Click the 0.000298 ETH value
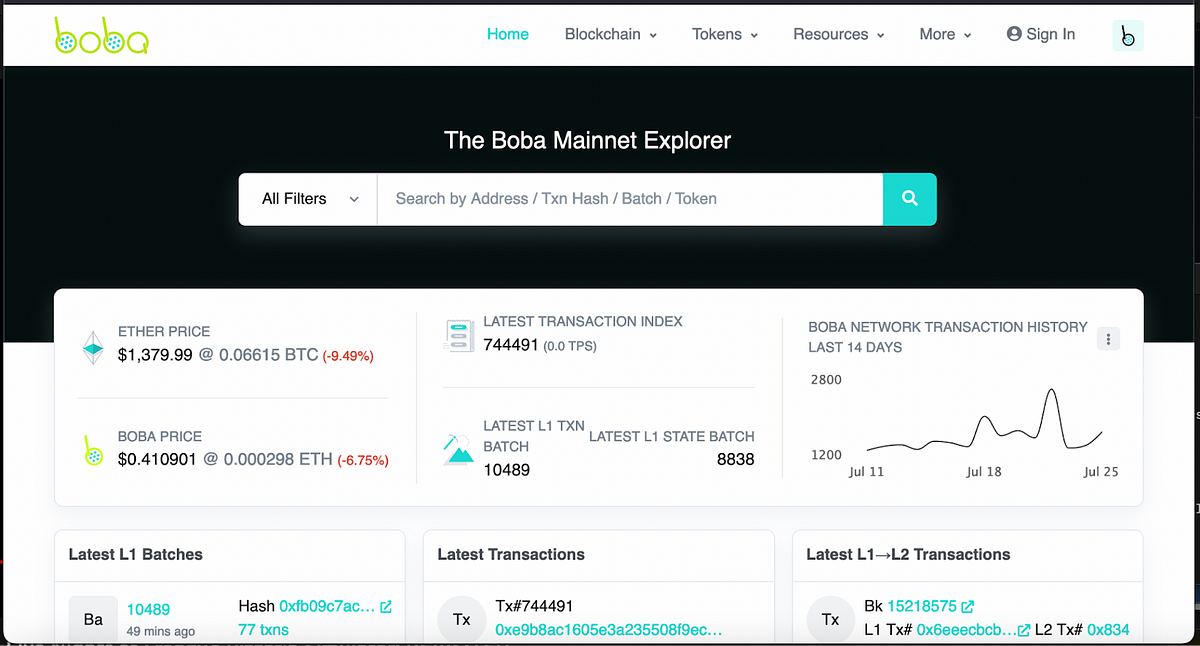1200x646 pixels. [278, 460]
